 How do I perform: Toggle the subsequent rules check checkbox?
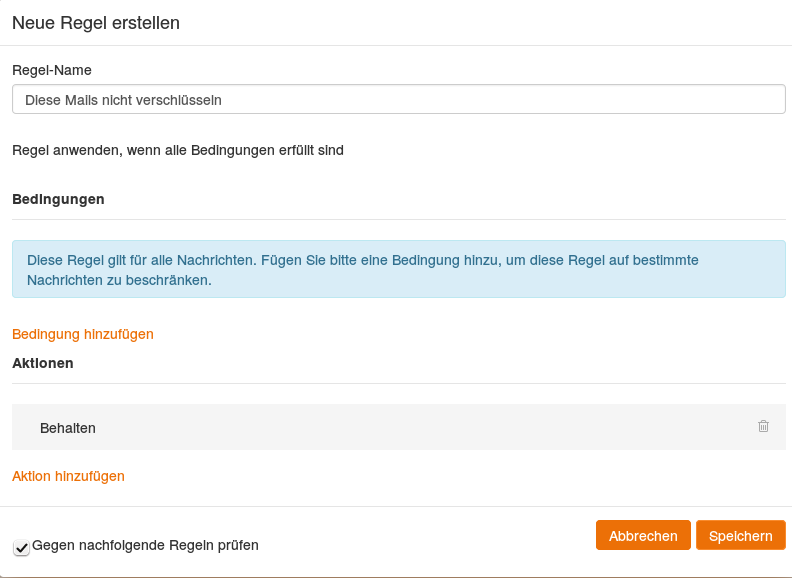coord(21,547)
